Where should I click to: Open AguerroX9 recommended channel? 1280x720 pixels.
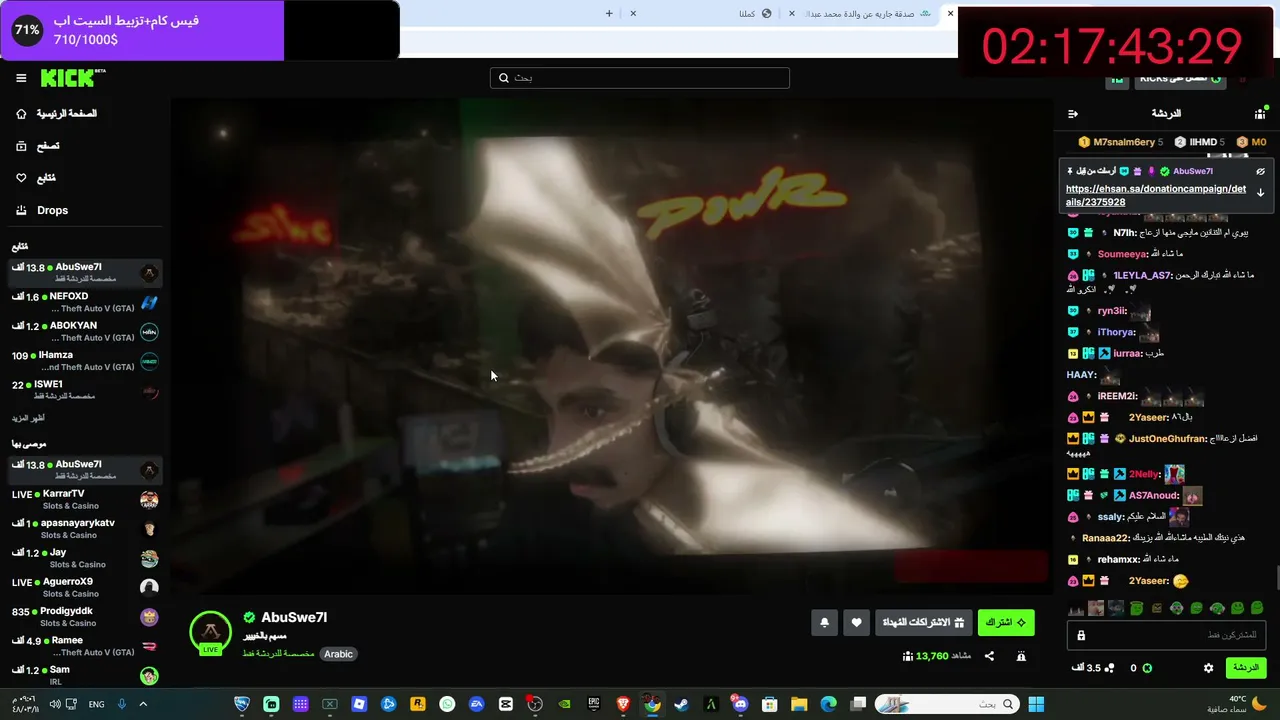tap(85, 587)
